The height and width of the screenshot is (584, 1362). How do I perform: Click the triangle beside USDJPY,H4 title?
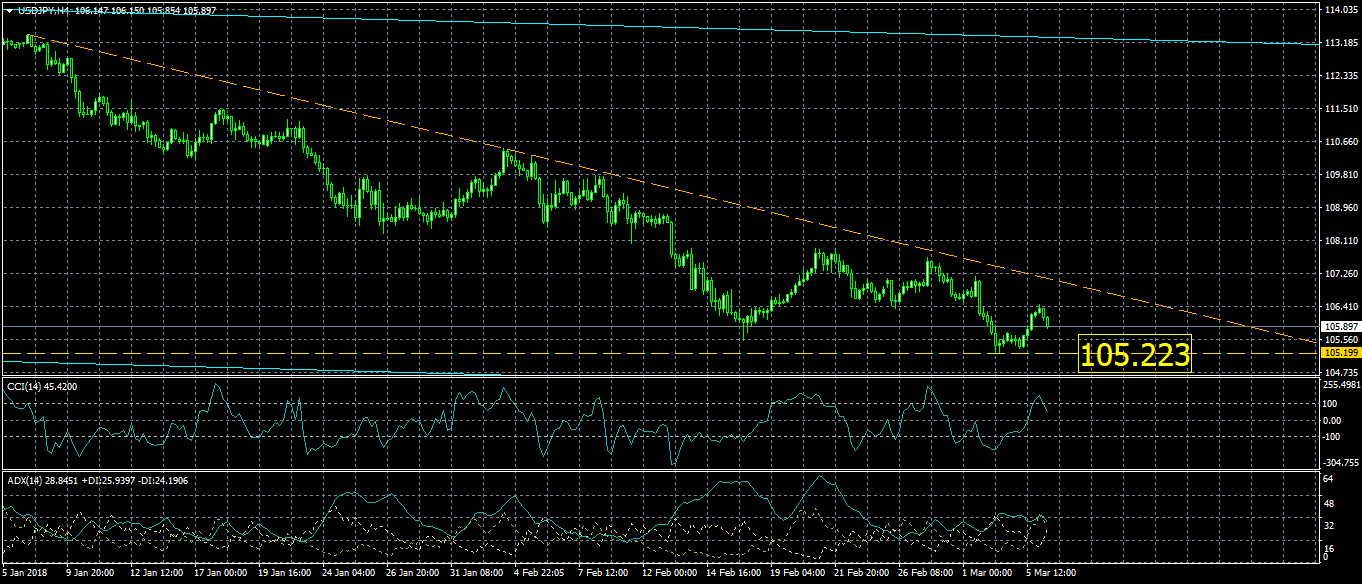pos(9,9)
